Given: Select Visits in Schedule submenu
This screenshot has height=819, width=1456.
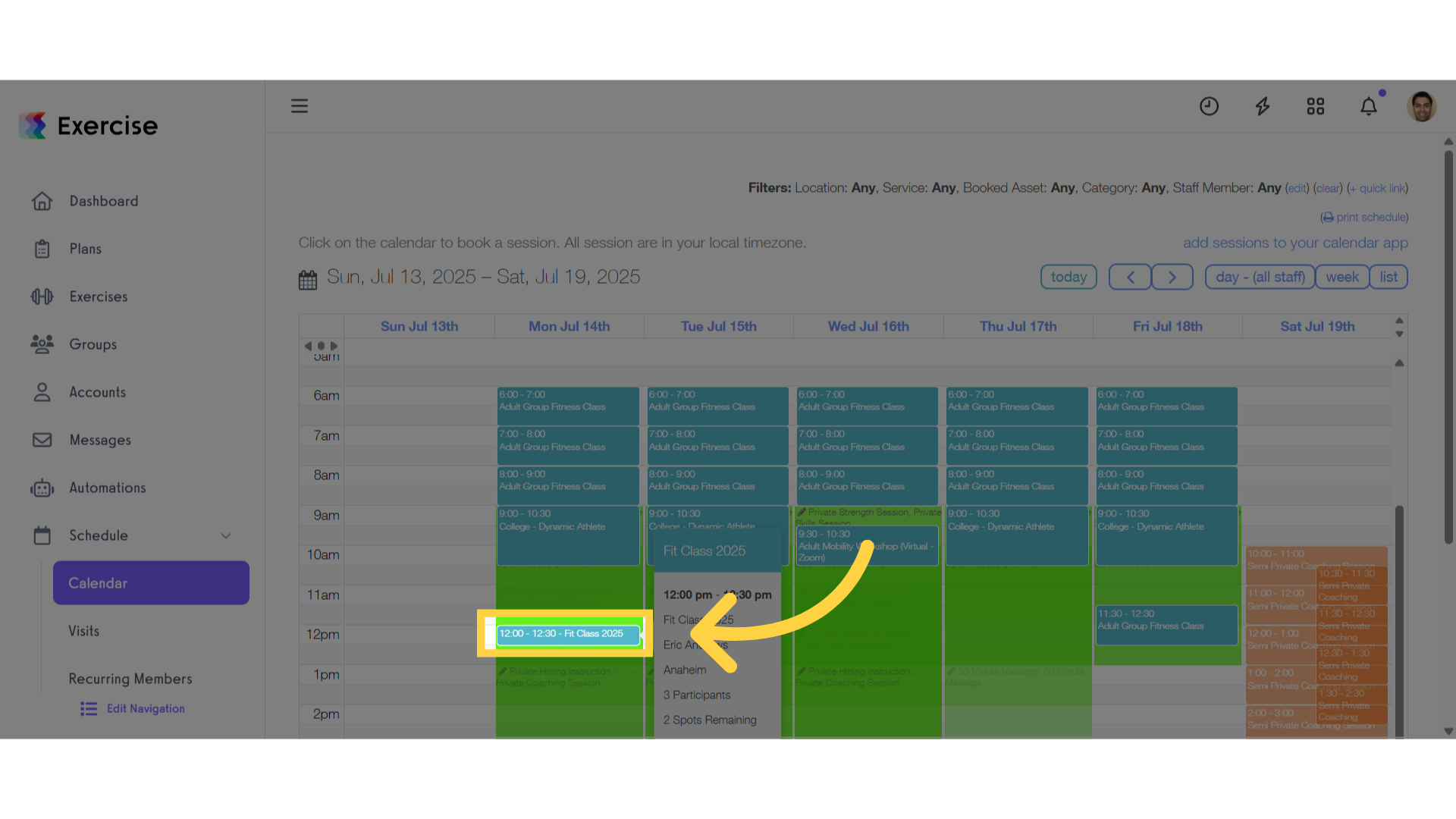Looking at the screenshot, I should [84, 631].
